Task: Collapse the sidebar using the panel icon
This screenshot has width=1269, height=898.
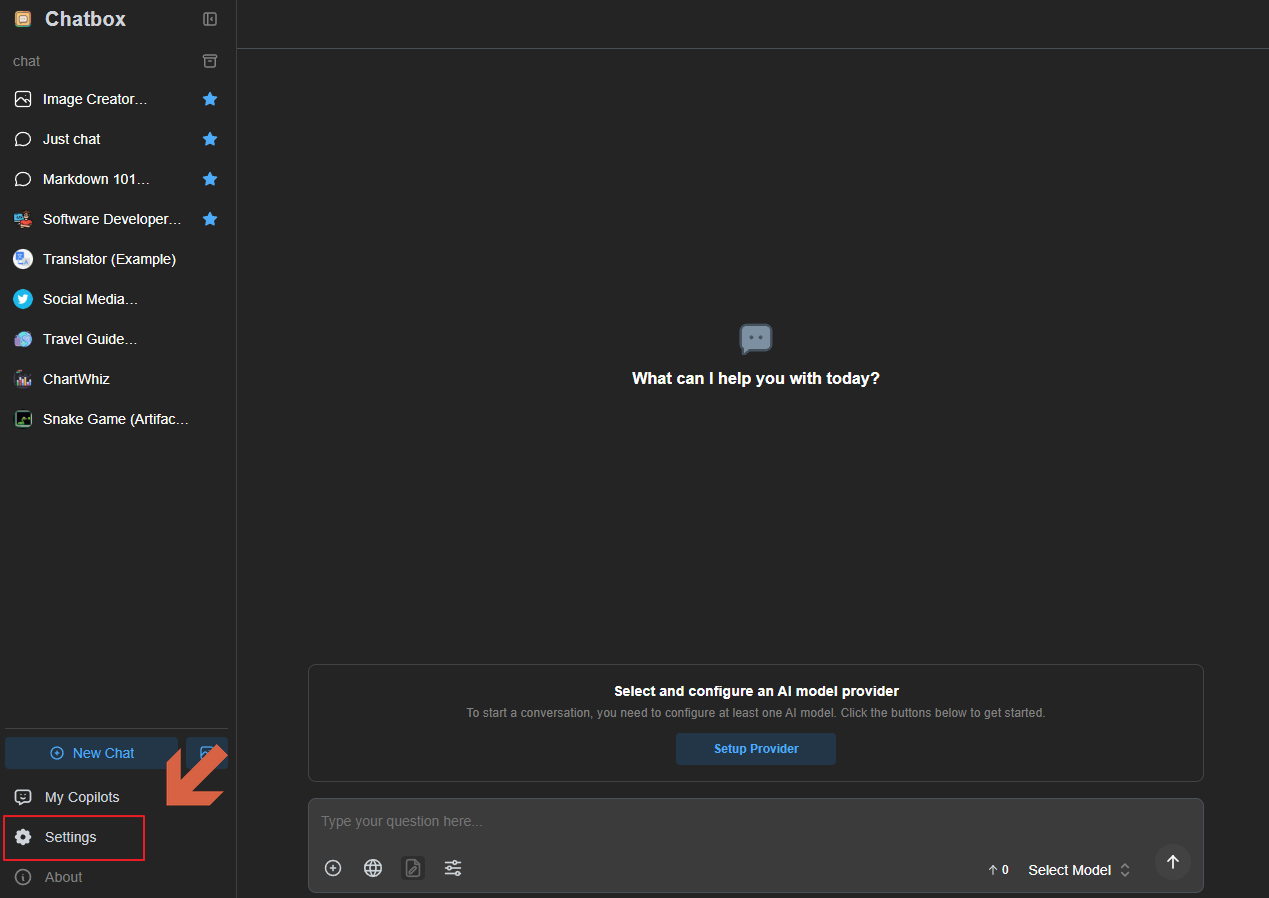Action: click(x=210, y=19)
